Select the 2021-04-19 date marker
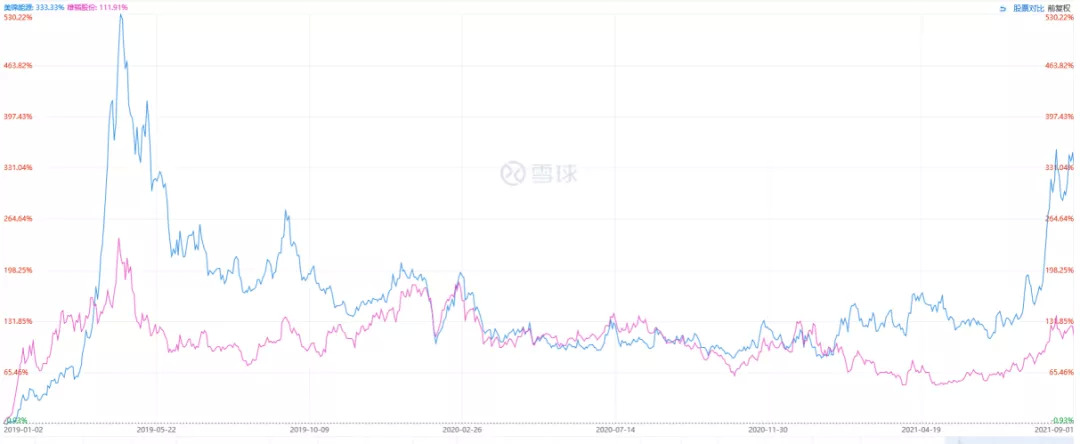1080x444 pixels. (921, 430)
